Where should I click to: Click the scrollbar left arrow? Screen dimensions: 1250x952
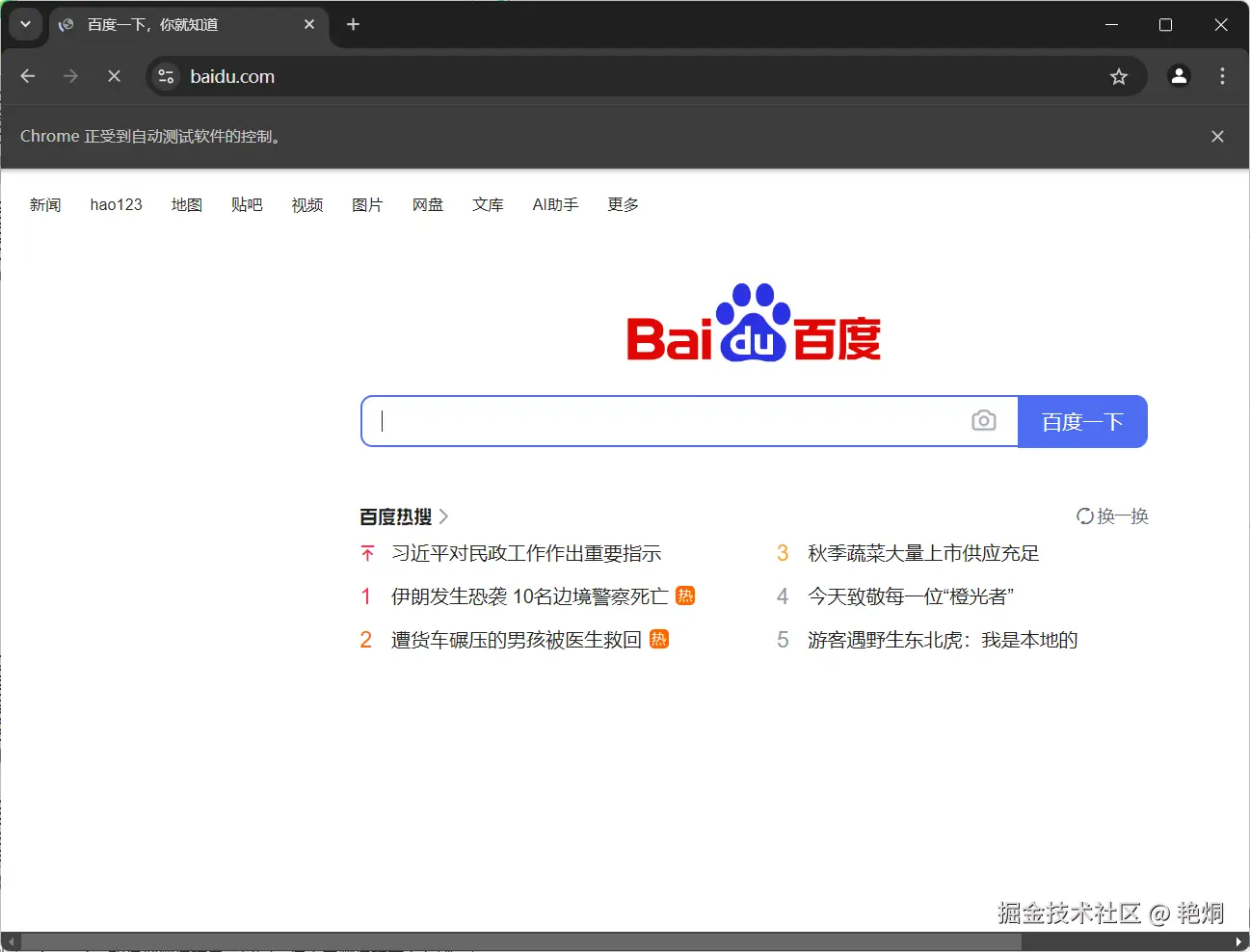click(11, 941)
